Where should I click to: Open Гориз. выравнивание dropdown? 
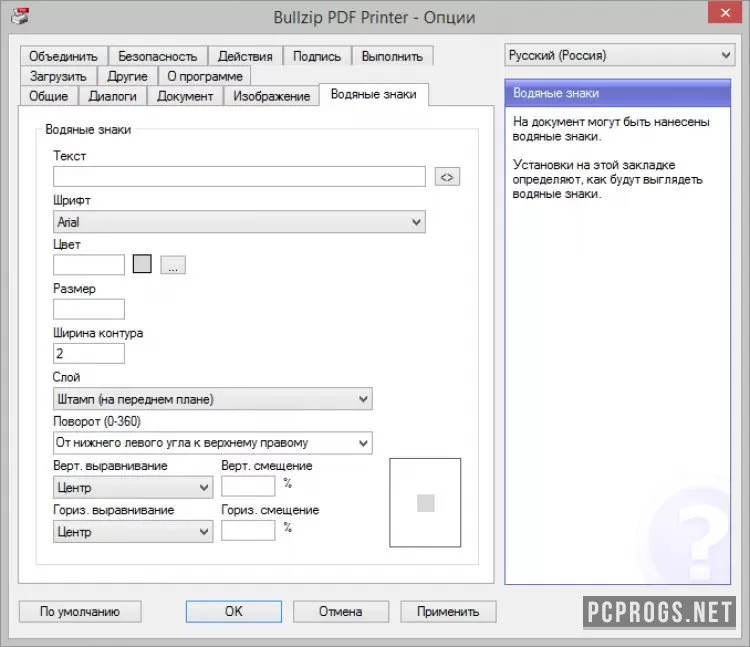point(133,531)
